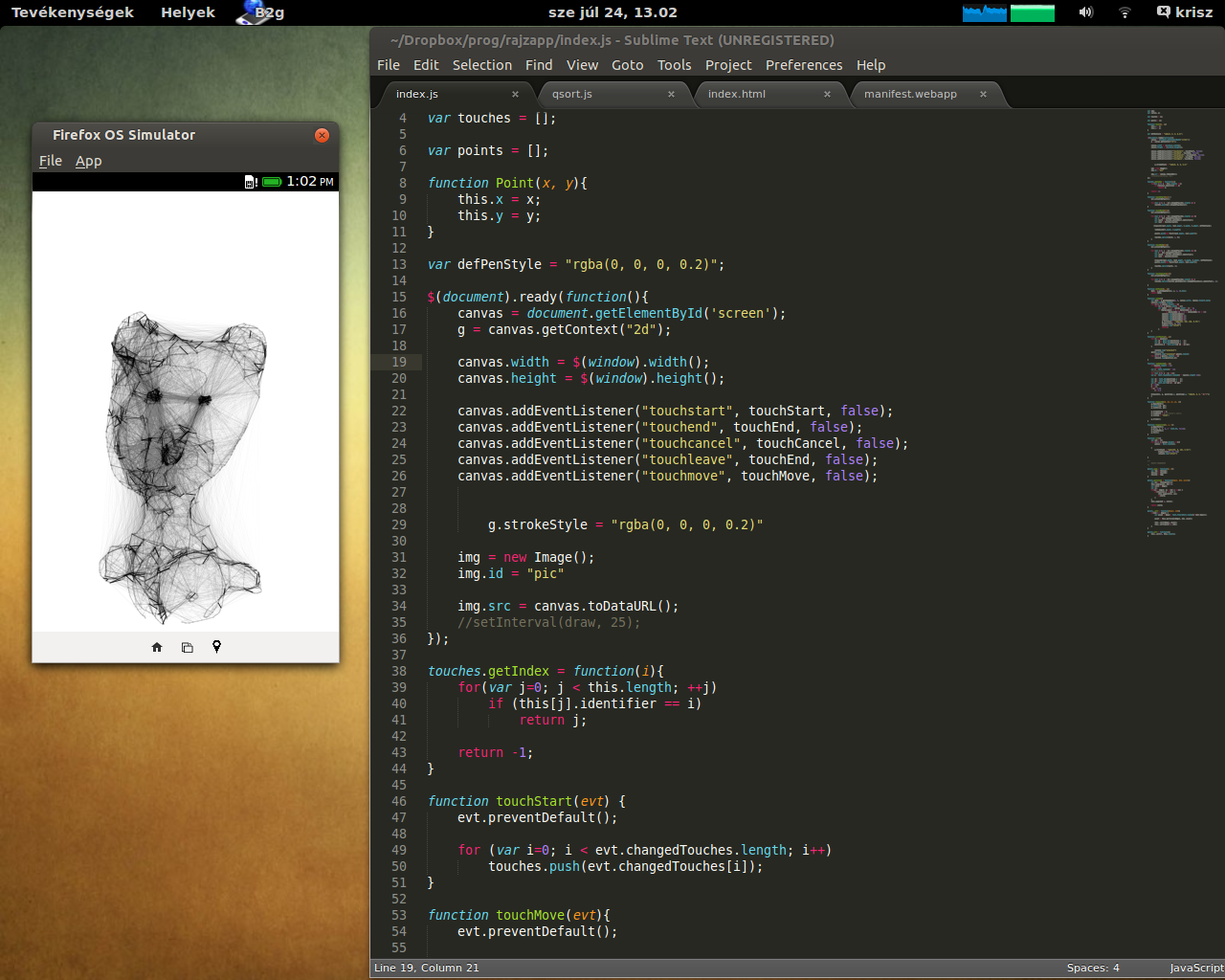Image resolution: width=1225 pixels, height=980 pixels.
Task: Close the manifest.webapp tab
Action: click(983, 94)
